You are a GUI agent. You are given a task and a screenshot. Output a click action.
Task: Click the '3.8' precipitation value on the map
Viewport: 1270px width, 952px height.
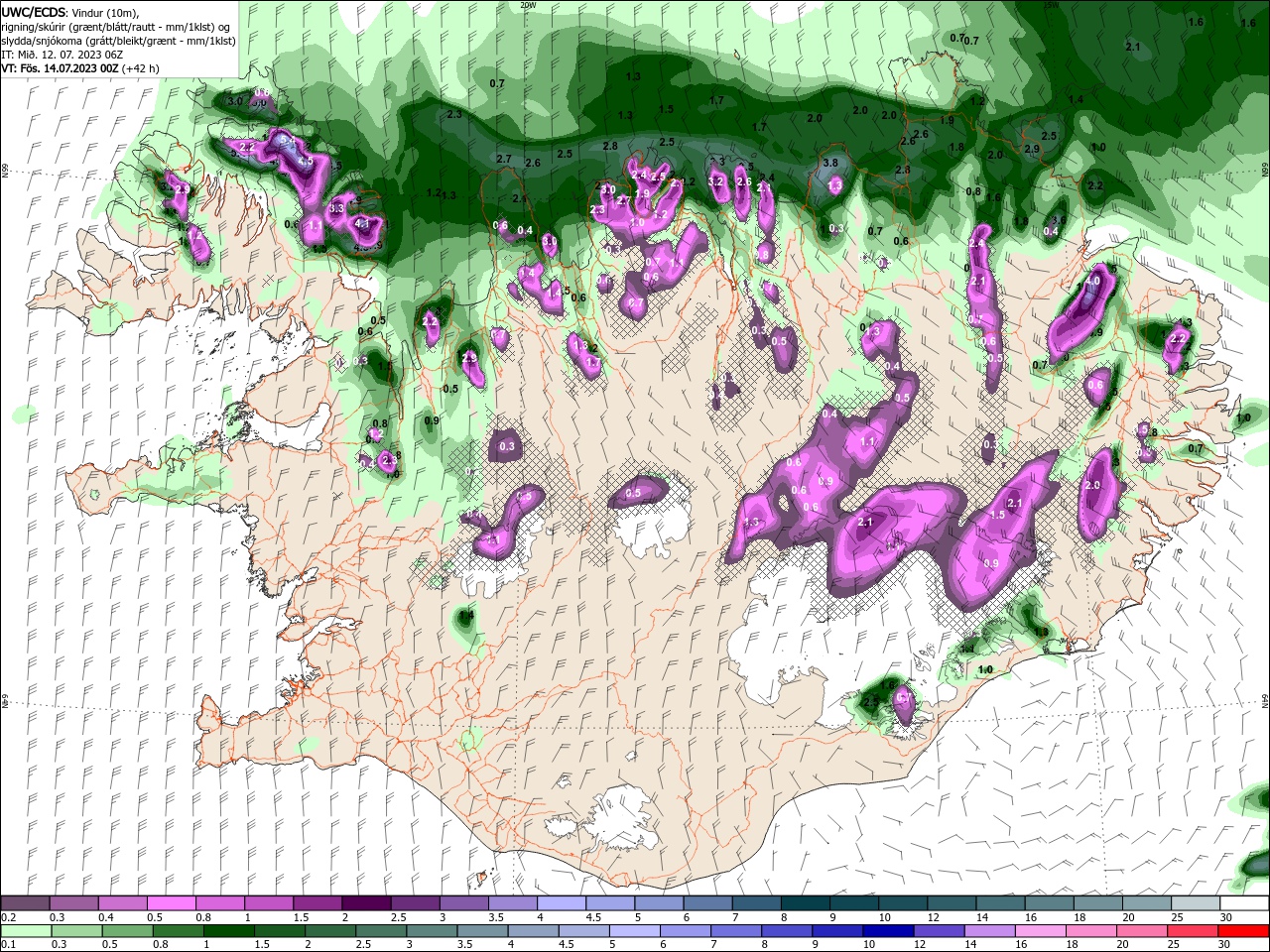[830, 163]
